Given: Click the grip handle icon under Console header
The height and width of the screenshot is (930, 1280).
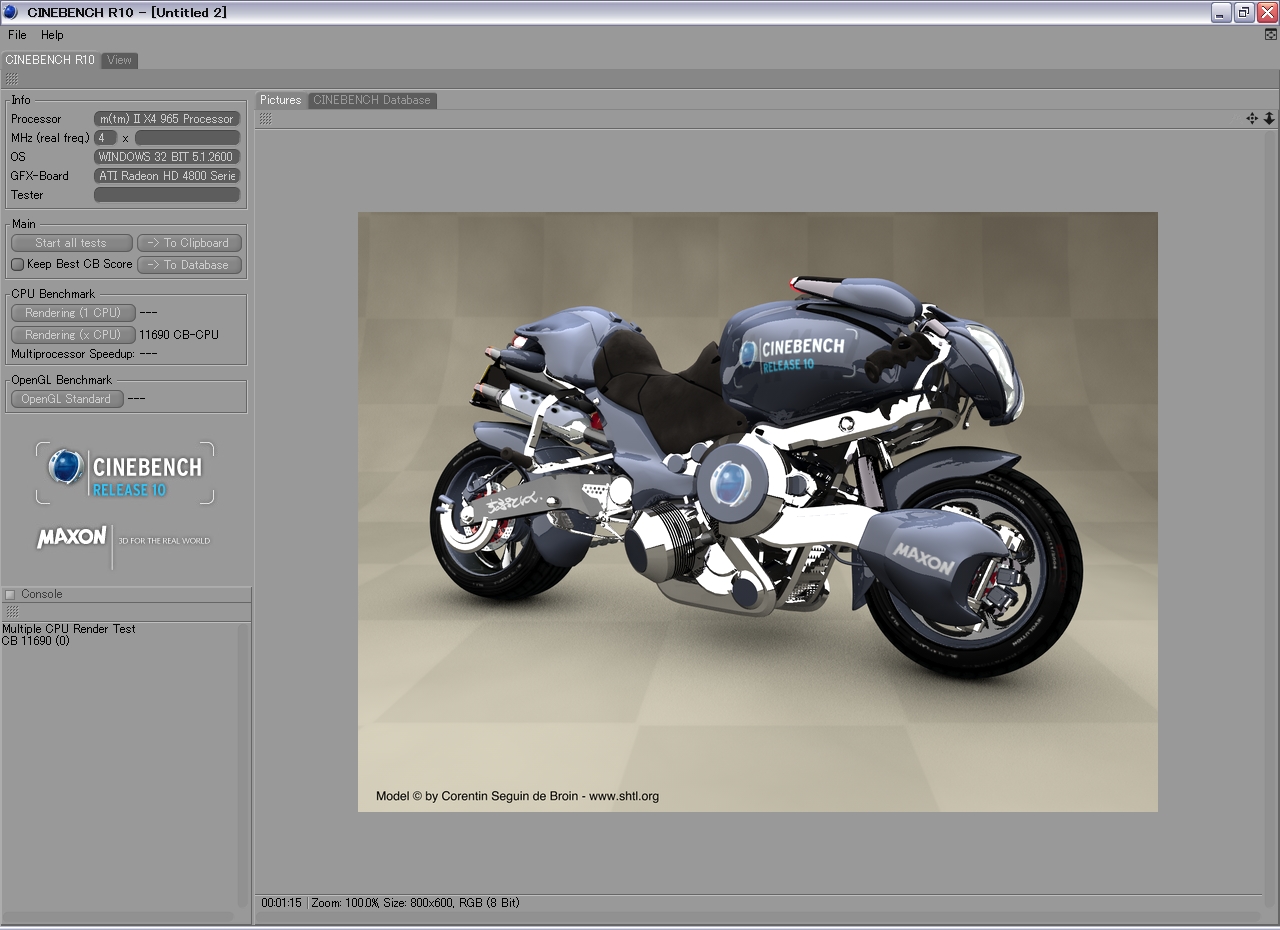Looking at the screenshot, I should coord(11,611).
